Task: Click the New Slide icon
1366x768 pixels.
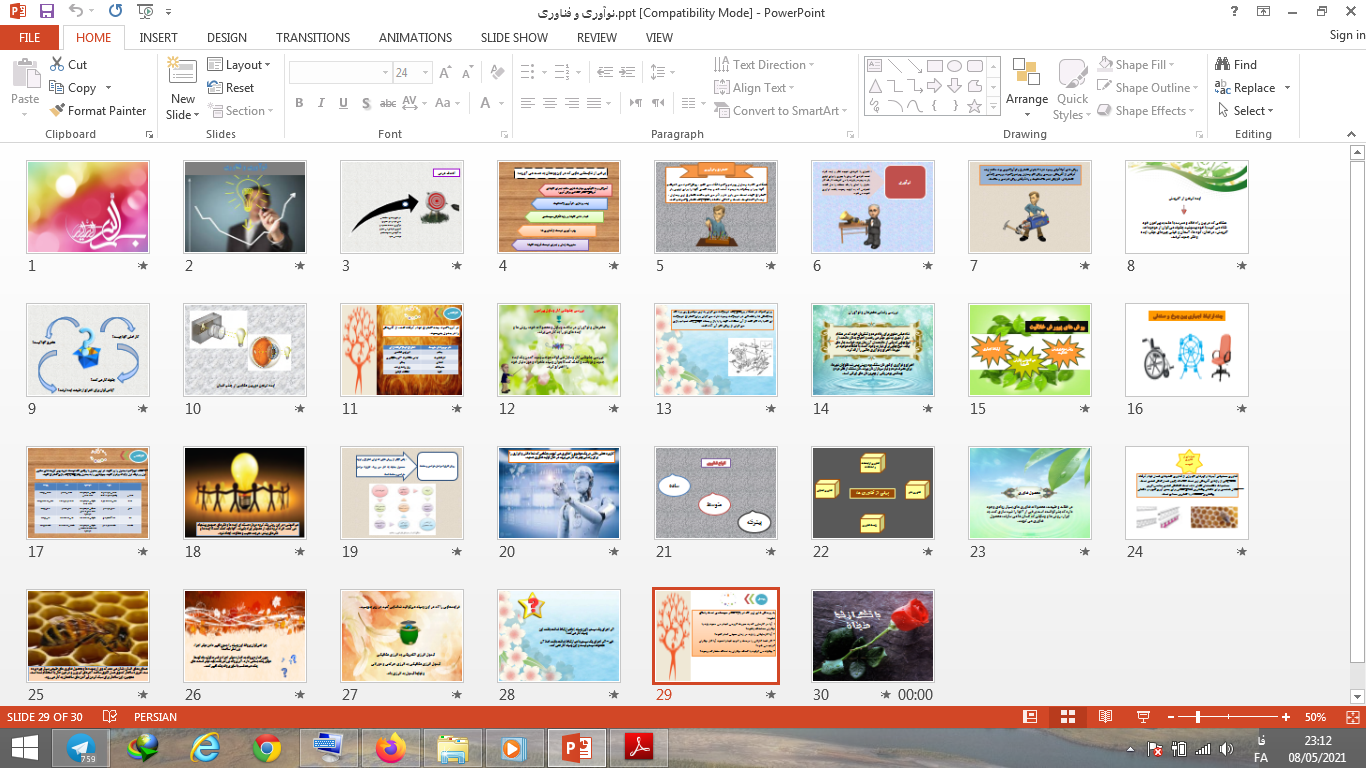Action: click(182, 76)
